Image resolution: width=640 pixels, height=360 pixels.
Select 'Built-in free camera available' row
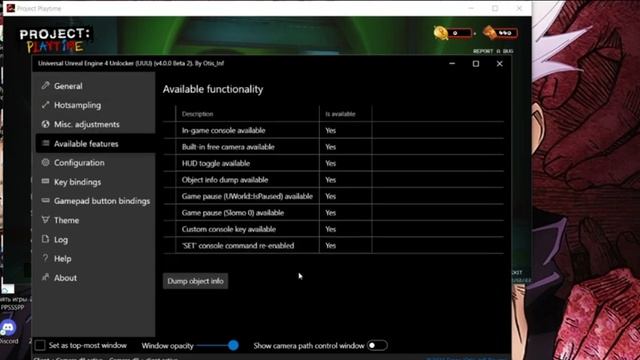[333, 147]
